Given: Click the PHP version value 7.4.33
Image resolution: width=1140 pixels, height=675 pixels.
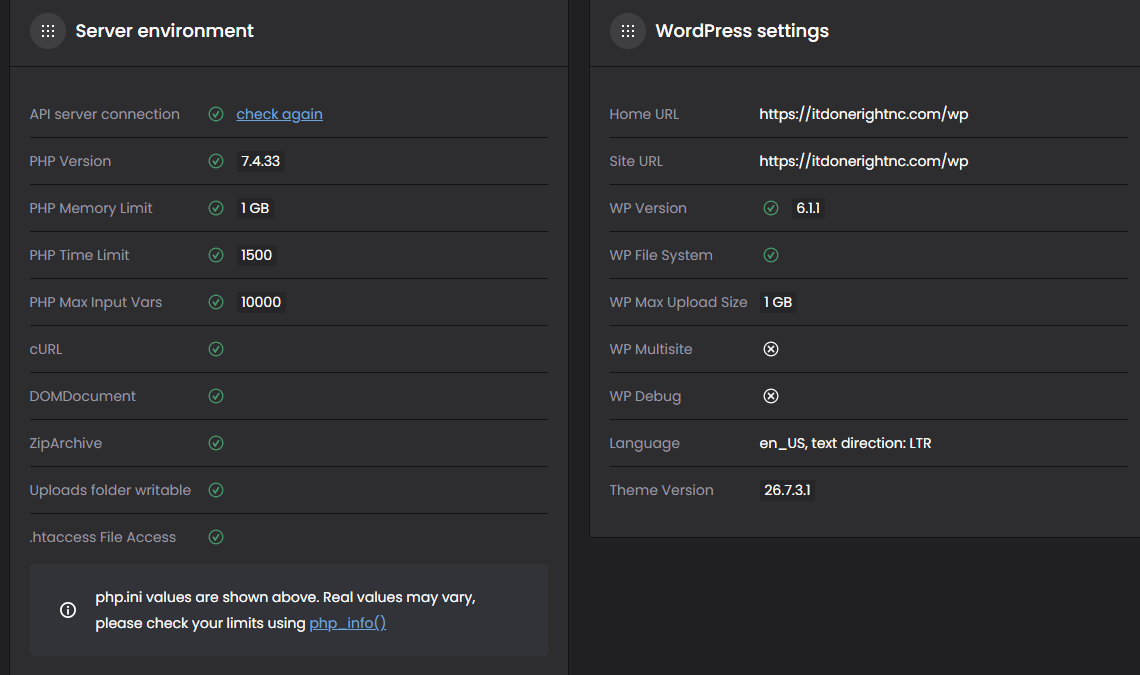Looking at the screenshot, I should [x=260, y=161].
